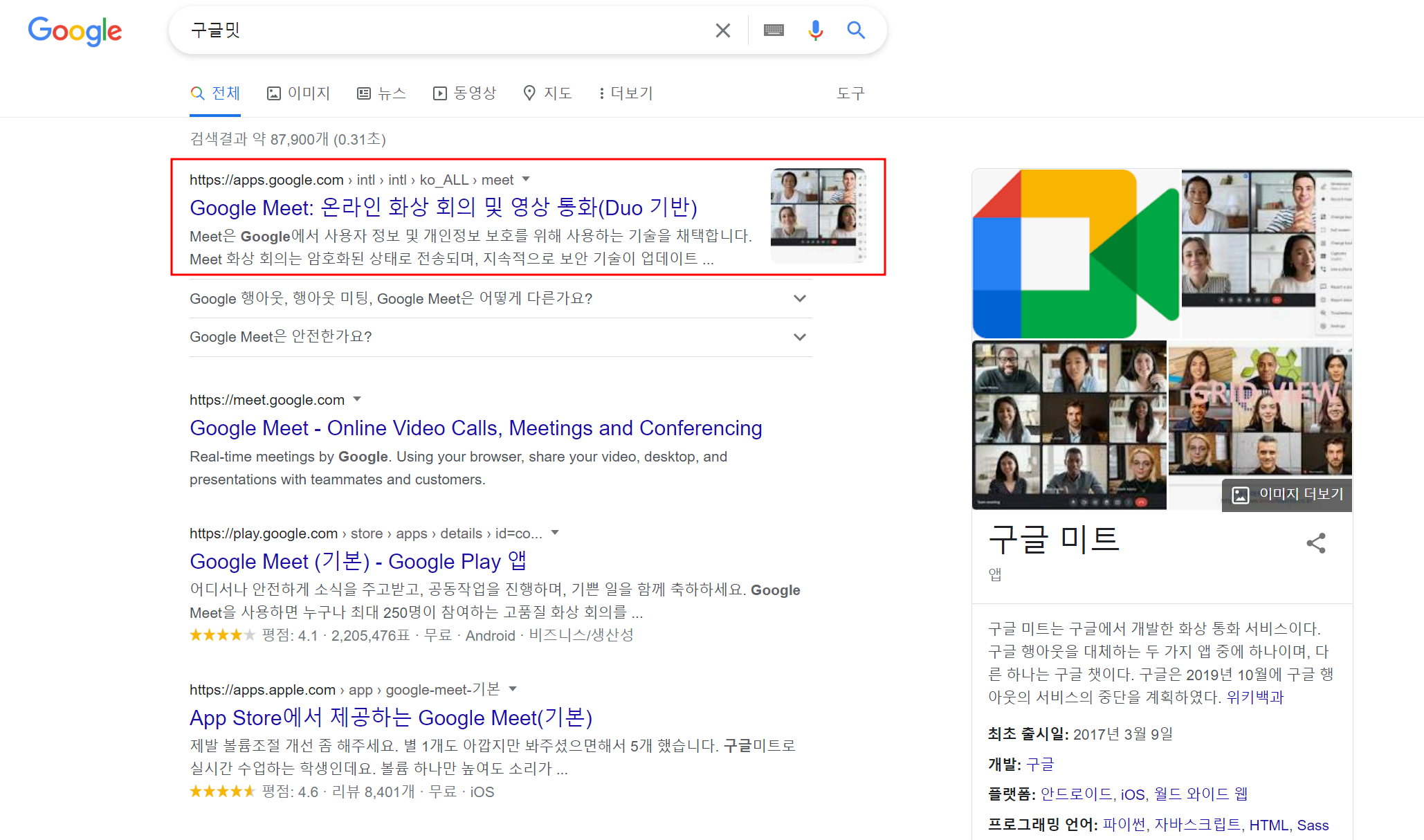Open the 도구 search tools
Viewport: 1424px width, 840px height.
coord(850,93)
